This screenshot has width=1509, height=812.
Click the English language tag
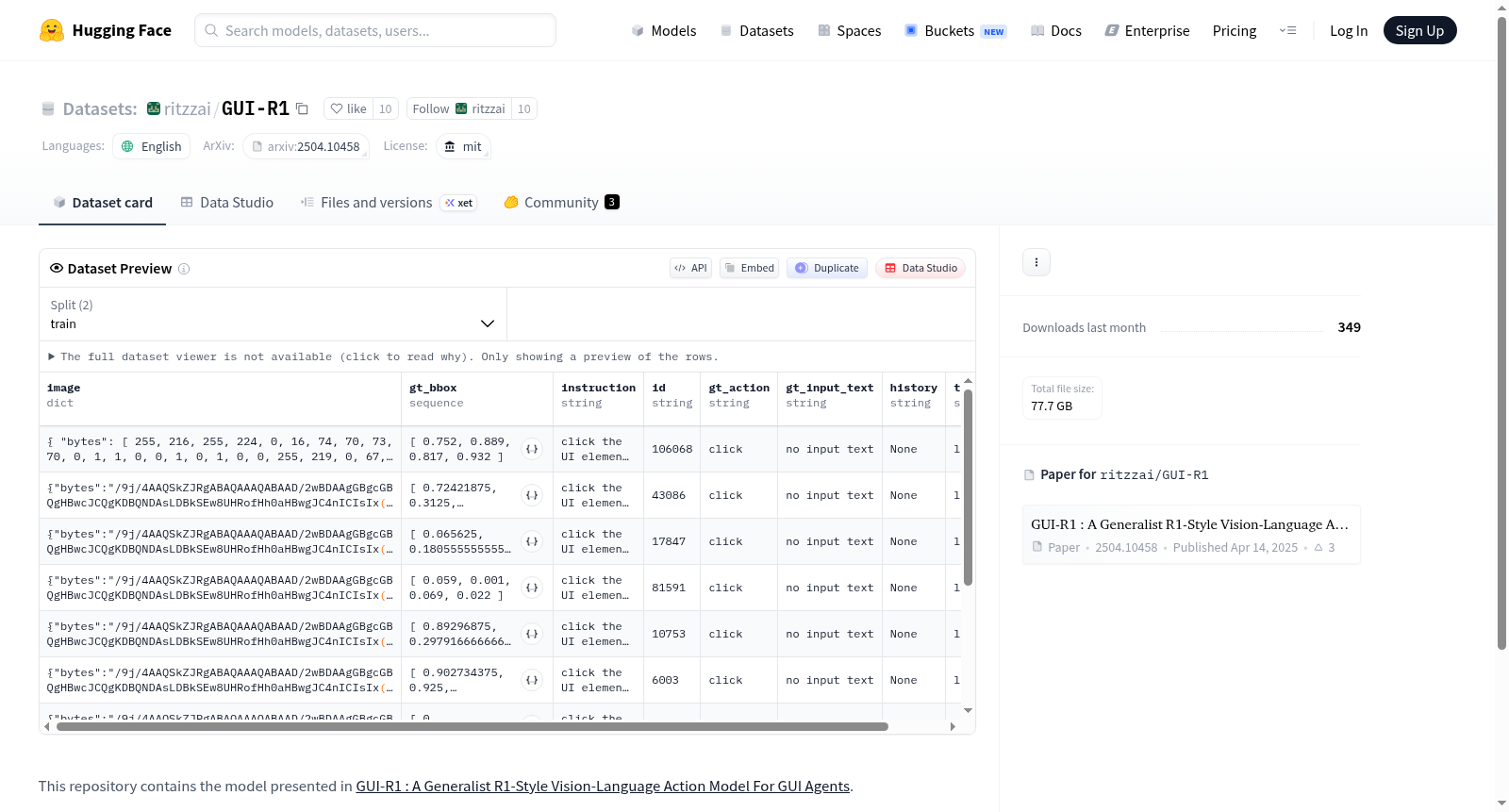click(x=152, y=146)
